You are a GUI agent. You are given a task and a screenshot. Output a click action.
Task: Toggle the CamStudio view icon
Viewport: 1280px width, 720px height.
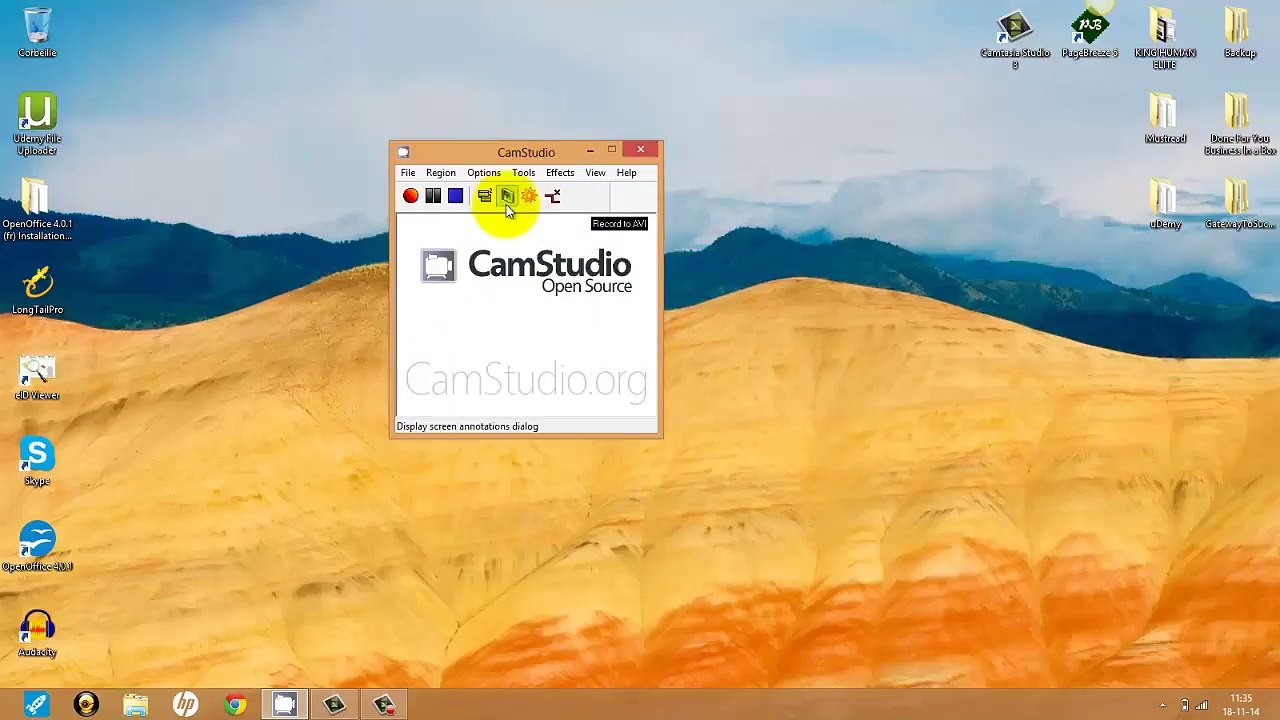pyautogui.click(x=485, y=196)
